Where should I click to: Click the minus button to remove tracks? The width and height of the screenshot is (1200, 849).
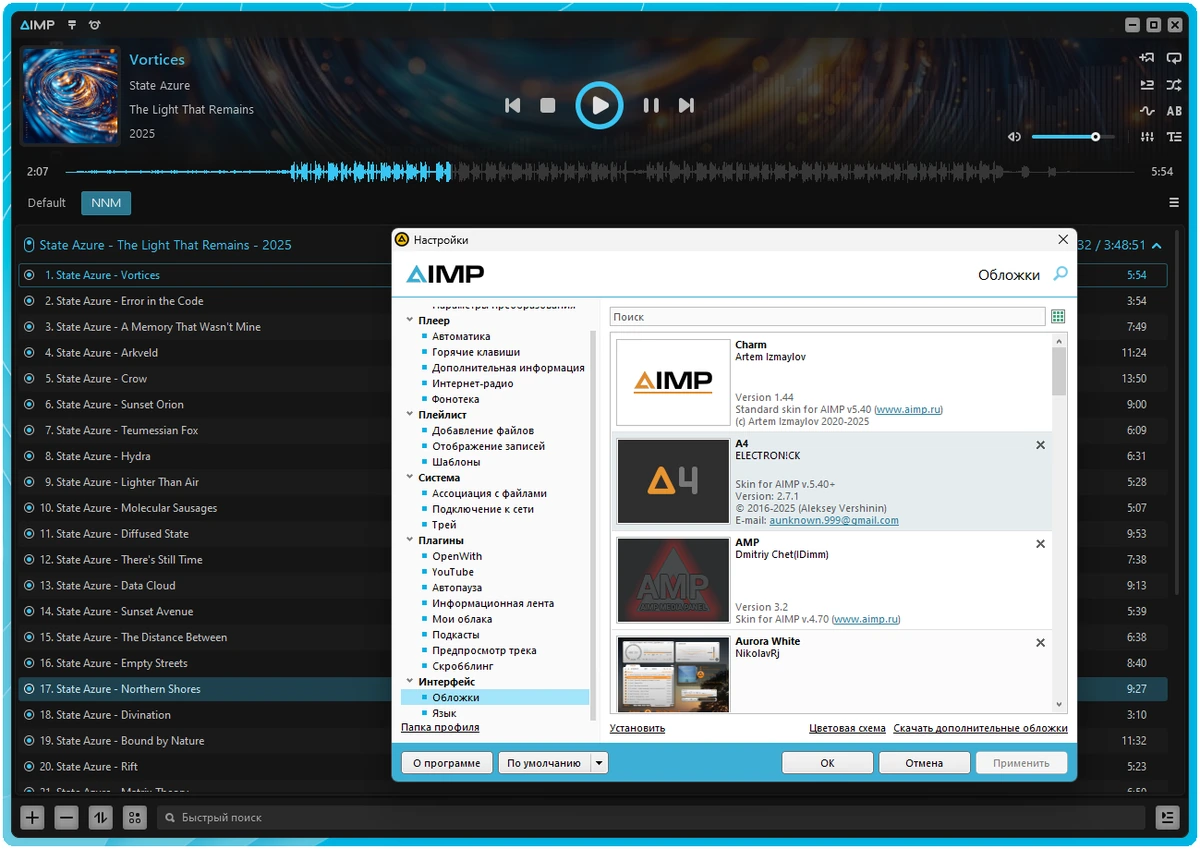click(x=67, y=817)
